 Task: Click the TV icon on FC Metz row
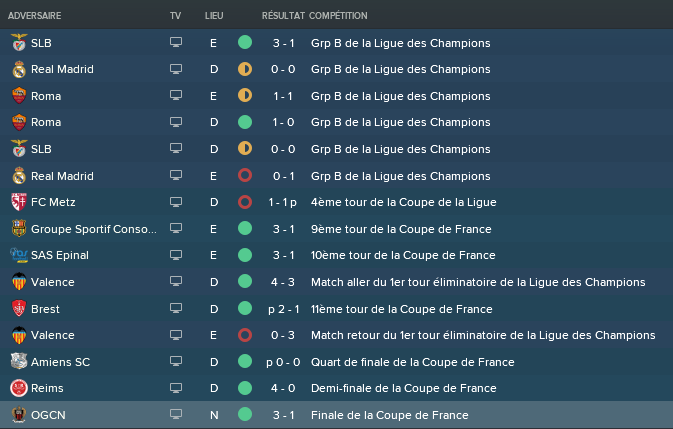pos(176,202)
